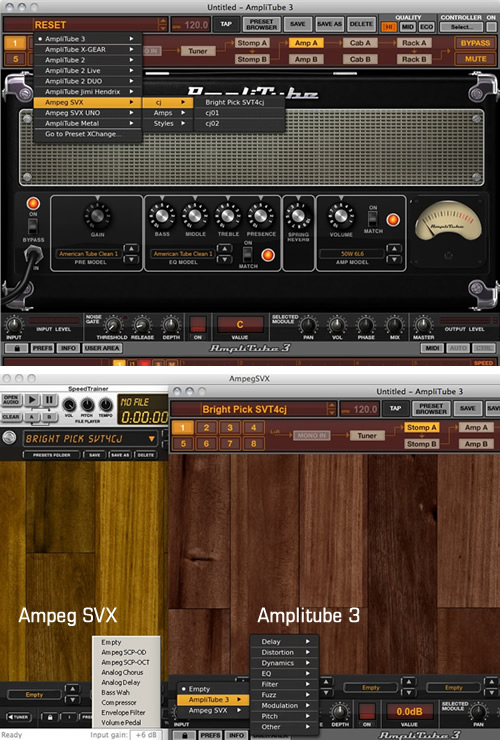
Task: Click the red LED next to EQ MATCH
Action: [268, 255]
